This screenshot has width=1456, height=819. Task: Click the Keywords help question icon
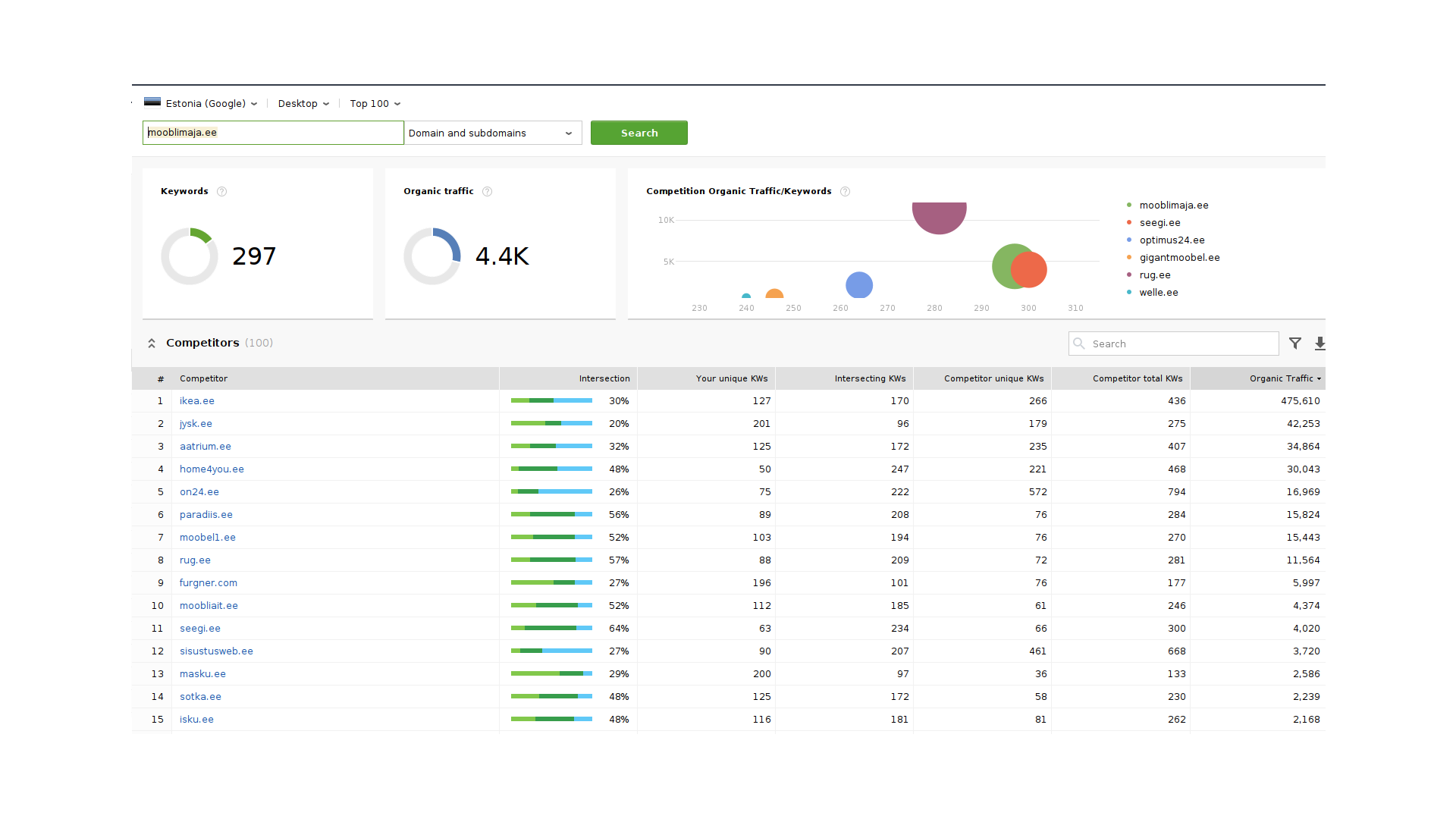(x=221, y=192)
